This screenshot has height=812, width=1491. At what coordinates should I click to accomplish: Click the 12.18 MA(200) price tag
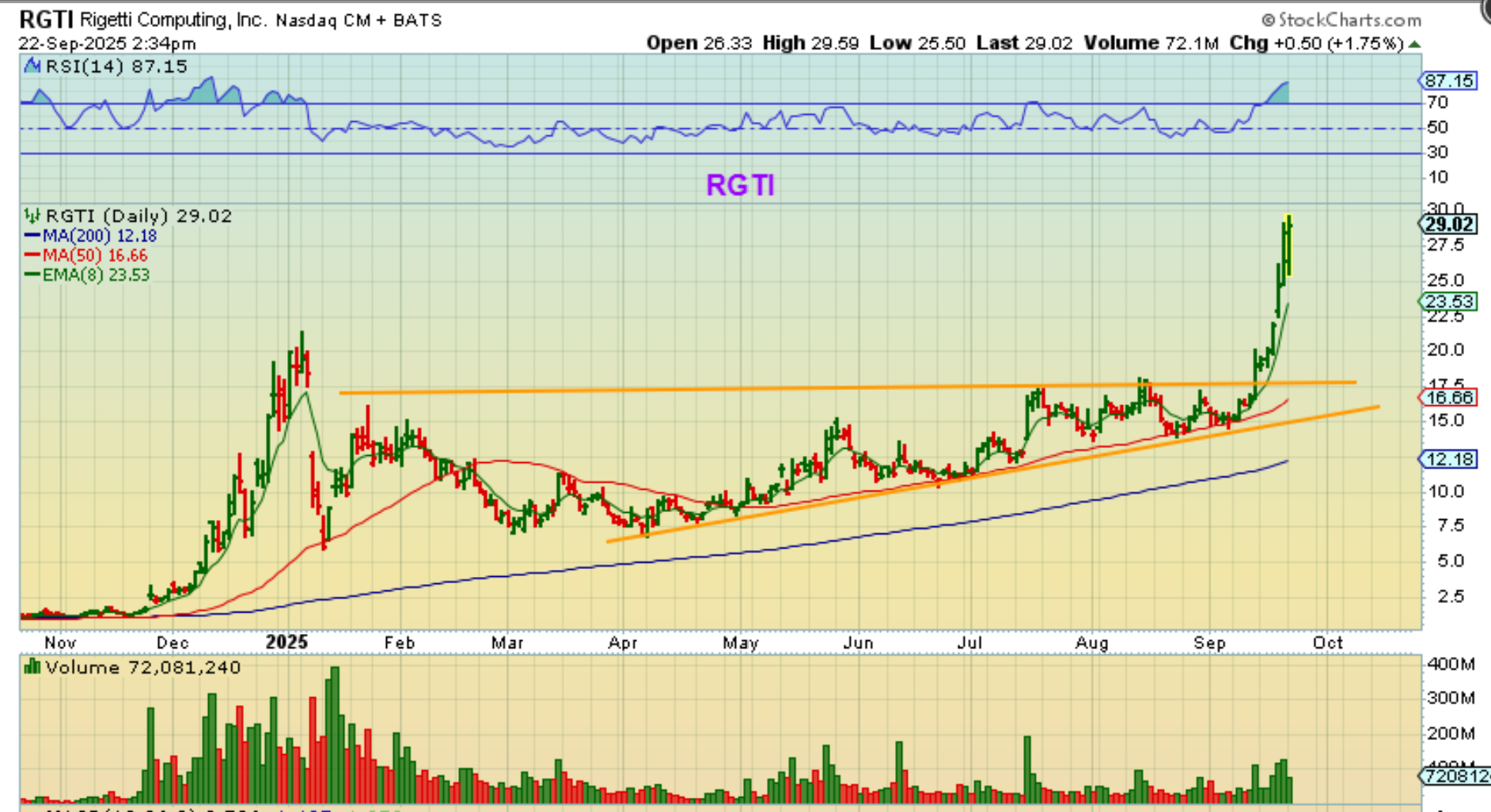pos(1448,459)
